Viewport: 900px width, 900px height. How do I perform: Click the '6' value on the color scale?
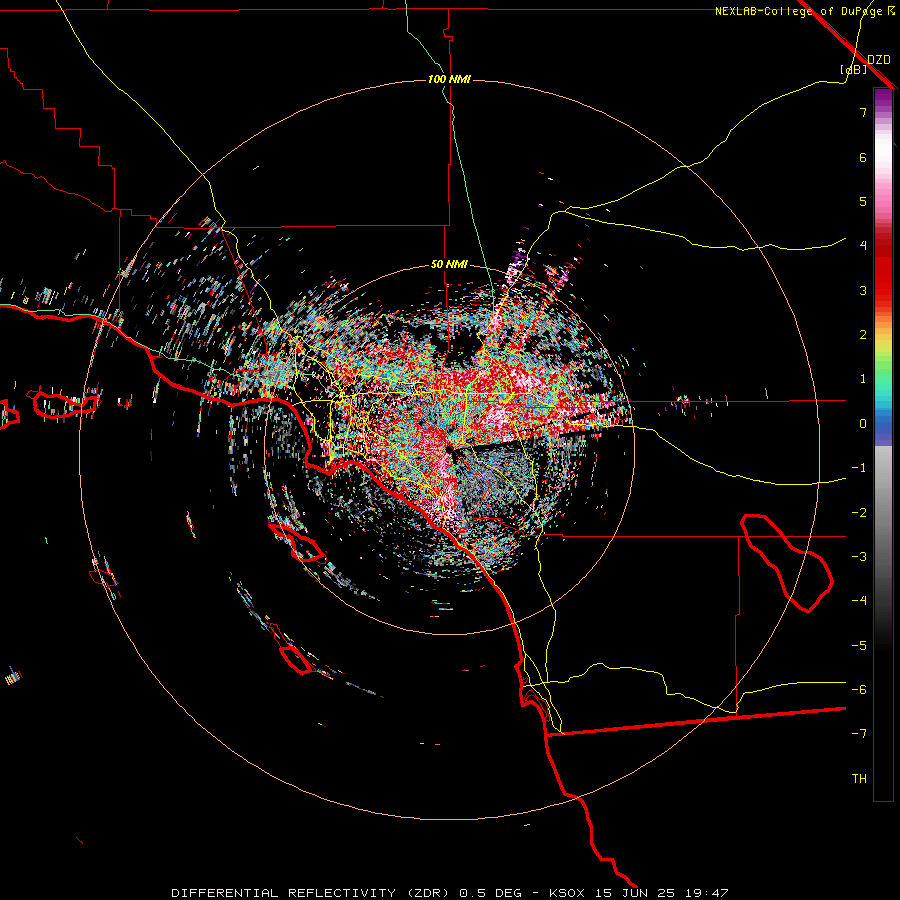pos(863,157)
